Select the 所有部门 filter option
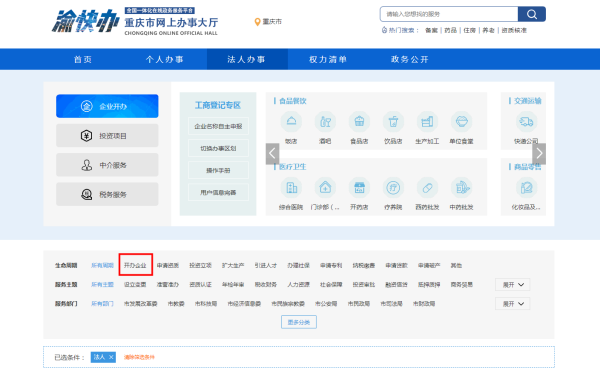The image size is (600, 370). tap(102, 303)
